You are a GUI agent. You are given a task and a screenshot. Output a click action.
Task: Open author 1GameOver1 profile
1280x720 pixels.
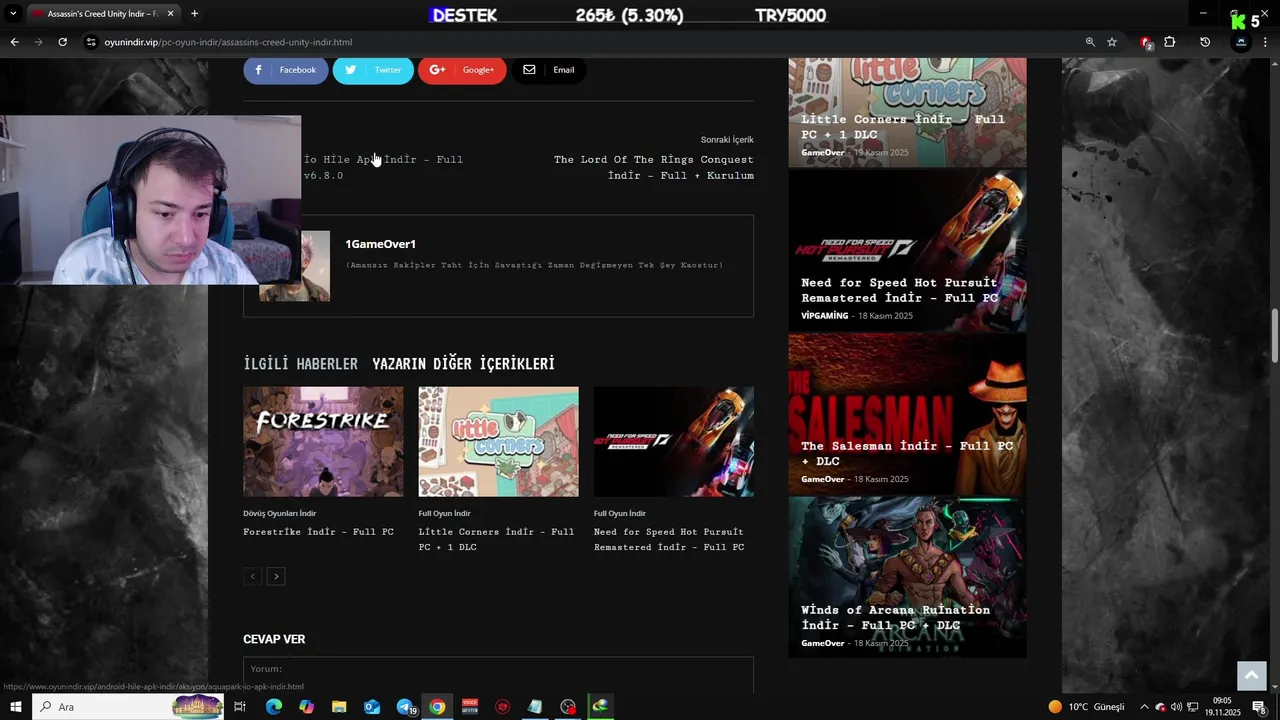tap(380, 244)
